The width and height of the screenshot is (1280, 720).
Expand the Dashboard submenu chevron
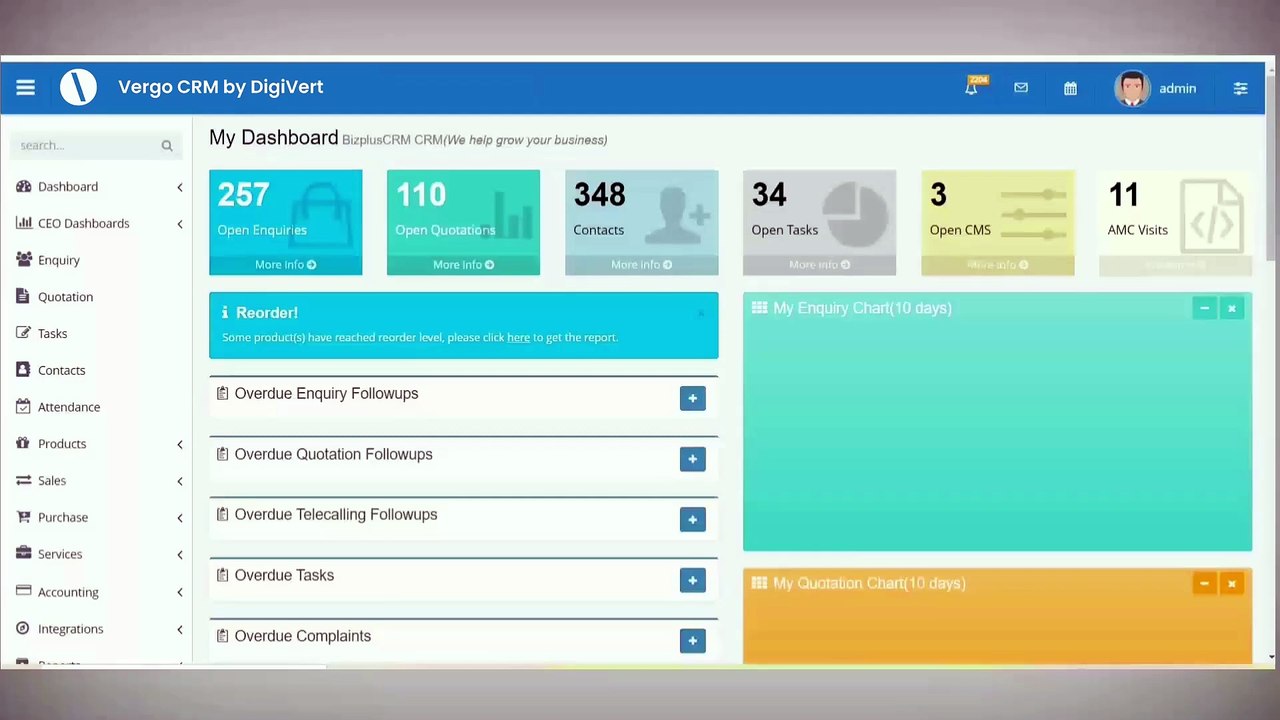pyautogui.click(x=180, y=187)
